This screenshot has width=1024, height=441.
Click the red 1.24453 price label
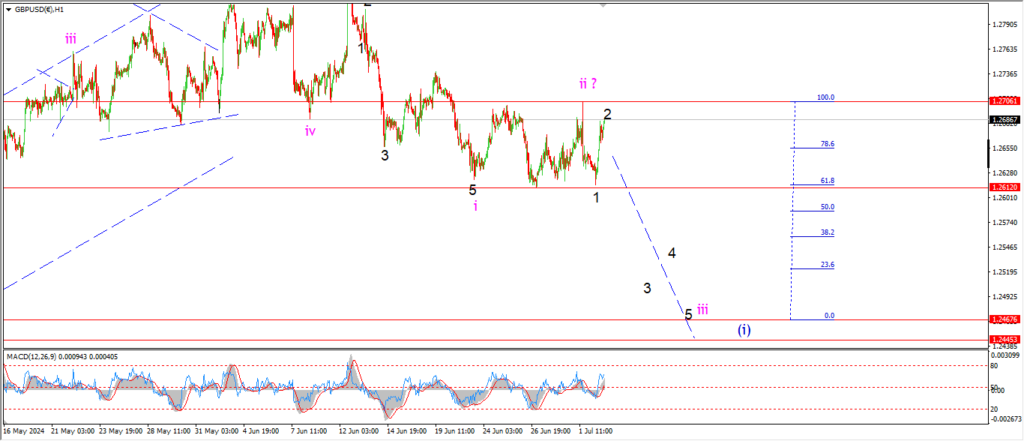pyautogui.click(x=1004, y=340)
